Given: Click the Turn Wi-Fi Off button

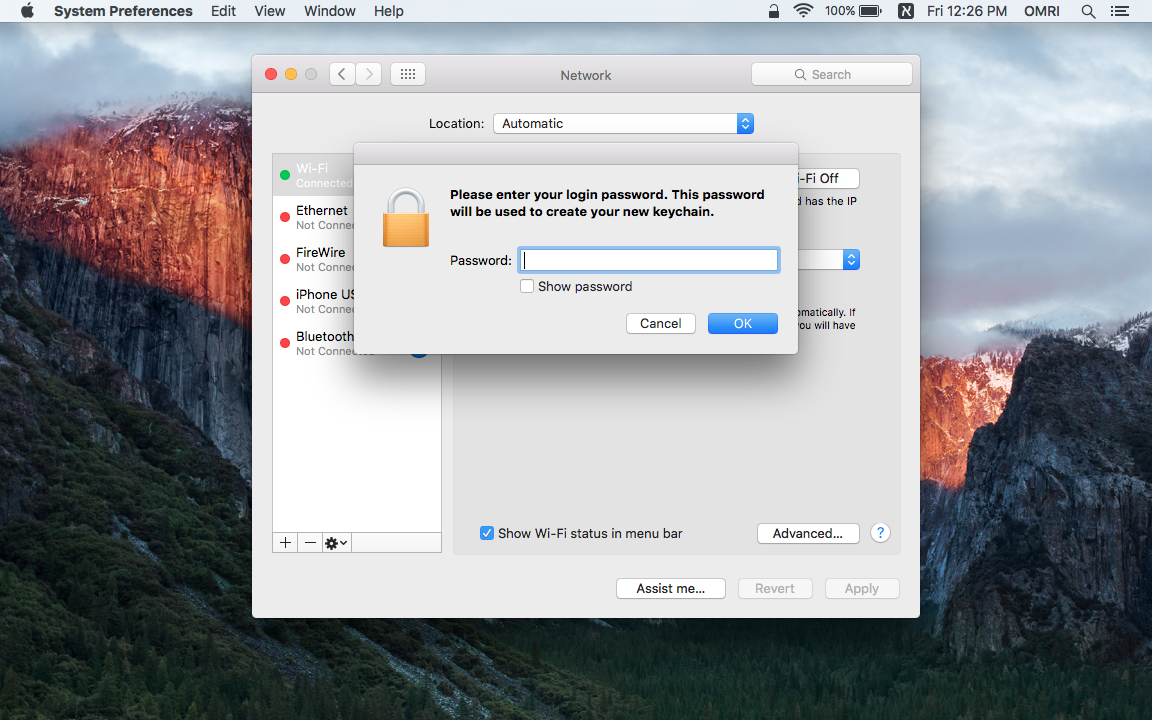Looking at the screenshot, I should point(829,179).
